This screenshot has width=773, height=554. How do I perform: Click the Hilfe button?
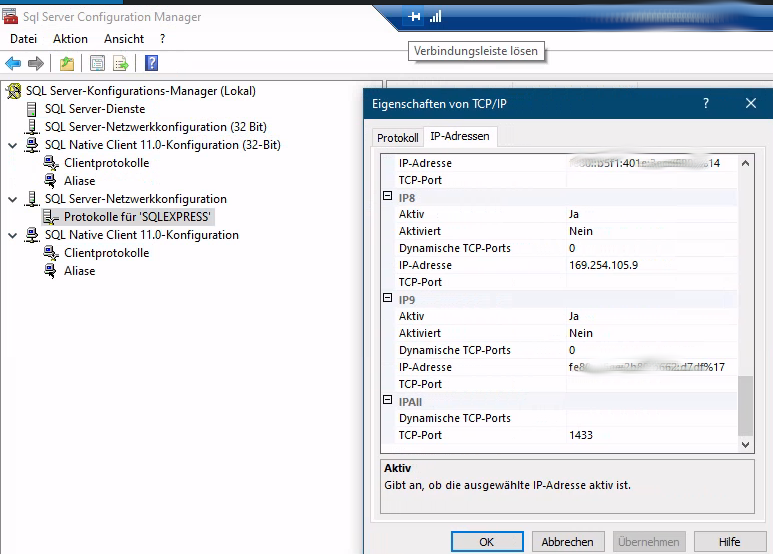point(729,542)
